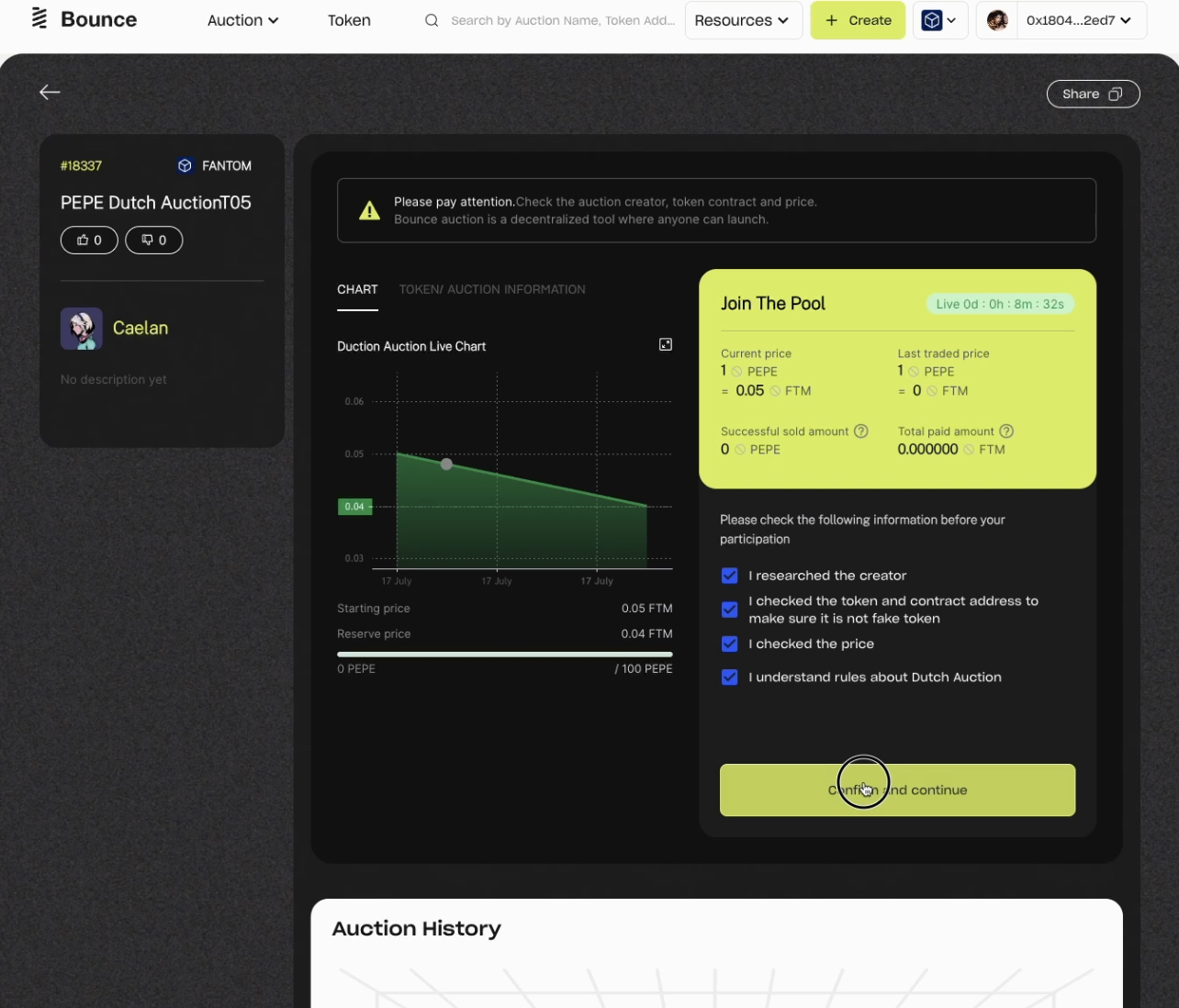This screenshot has height=1008, width=1179.
Task: Click the thumbs up like icon
Action: [x=84, y=240]
